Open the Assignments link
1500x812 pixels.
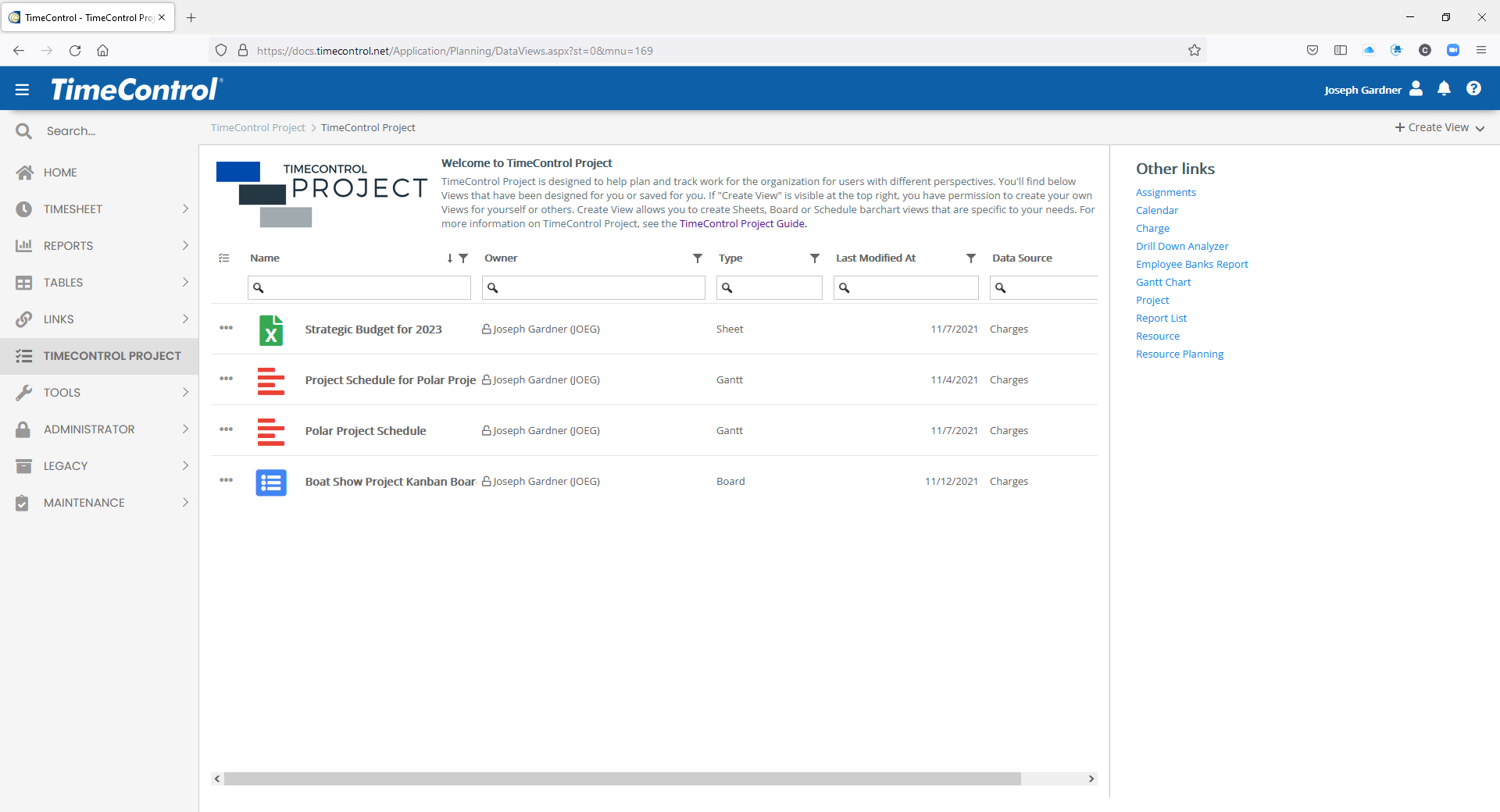[x=1166, y=193]
